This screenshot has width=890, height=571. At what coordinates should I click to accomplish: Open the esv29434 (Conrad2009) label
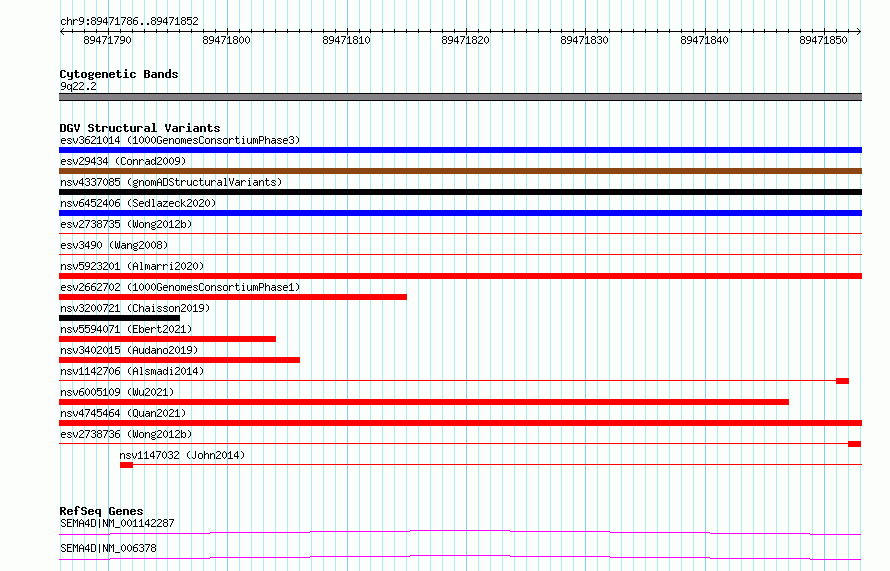click(x=123, y=161)
